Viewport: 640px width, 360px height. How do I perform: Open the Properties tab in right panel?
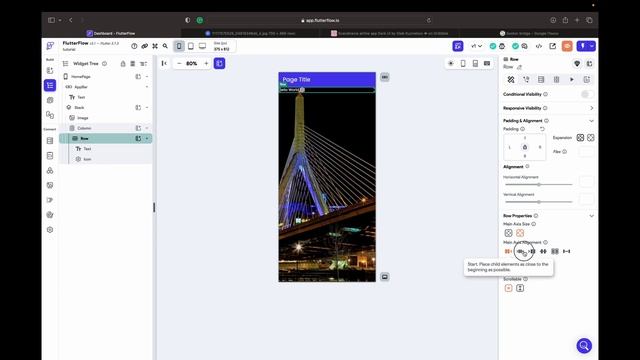point(511,80)
